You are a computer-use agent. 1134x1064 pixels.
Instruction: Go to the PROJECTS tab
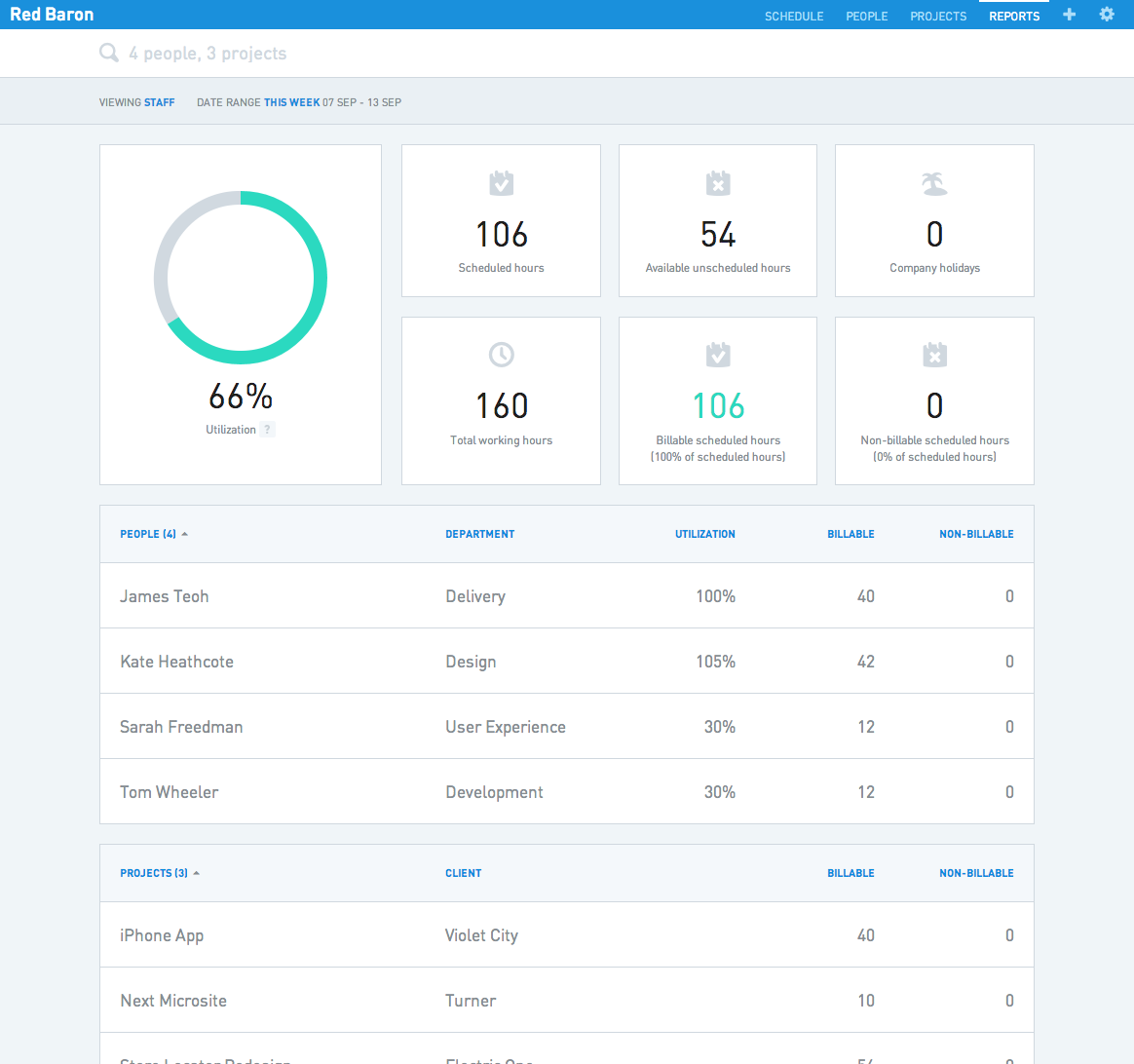[938, 16]
